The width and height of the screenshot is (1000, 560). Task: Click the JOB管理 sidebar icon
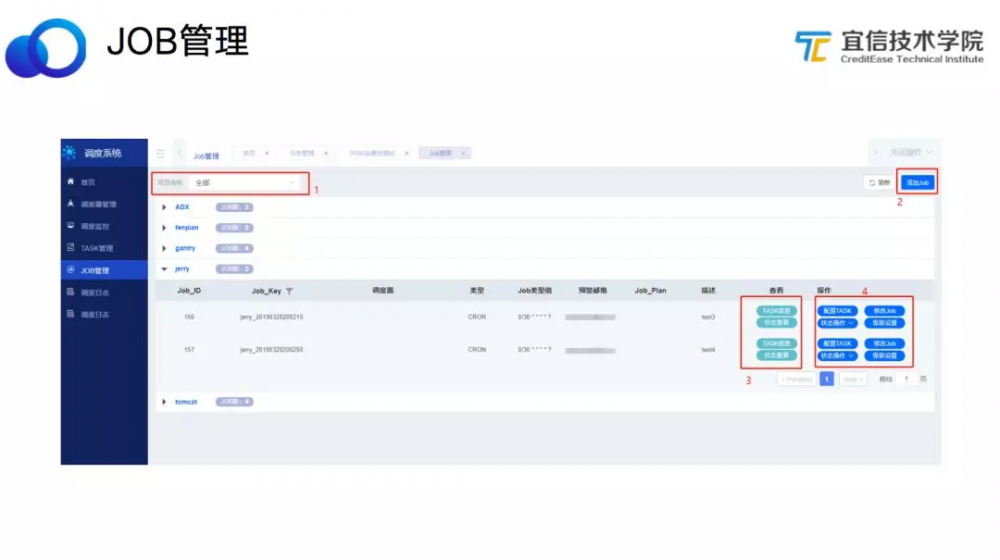pos(71,270)
